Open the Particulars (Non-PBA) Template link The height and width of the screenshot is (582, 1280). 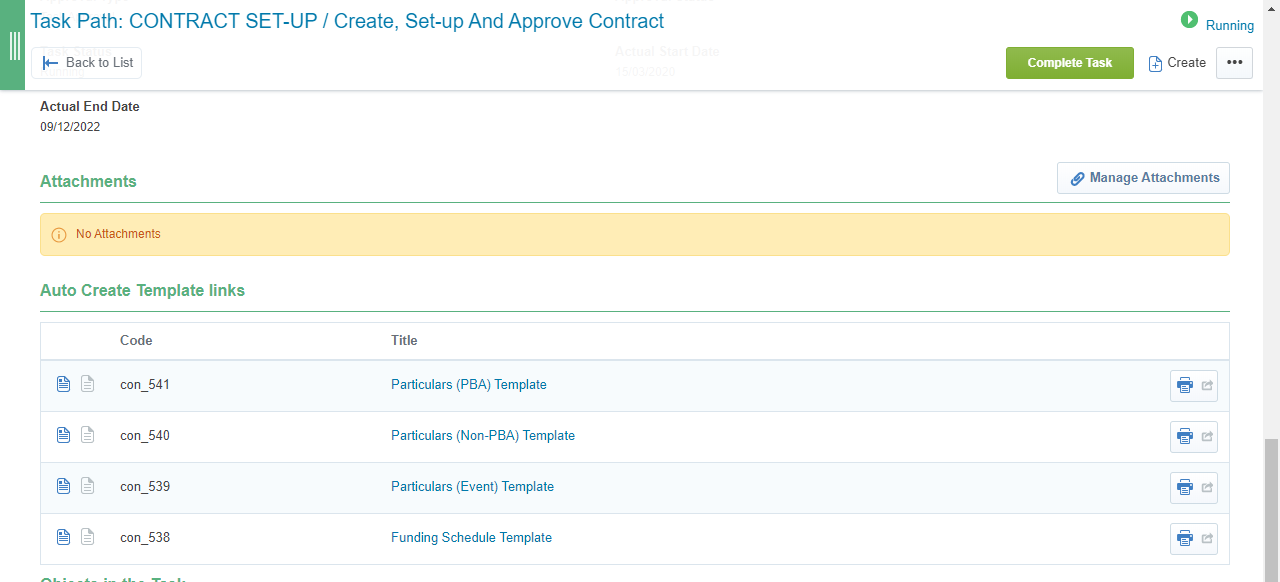click(483, 436)
